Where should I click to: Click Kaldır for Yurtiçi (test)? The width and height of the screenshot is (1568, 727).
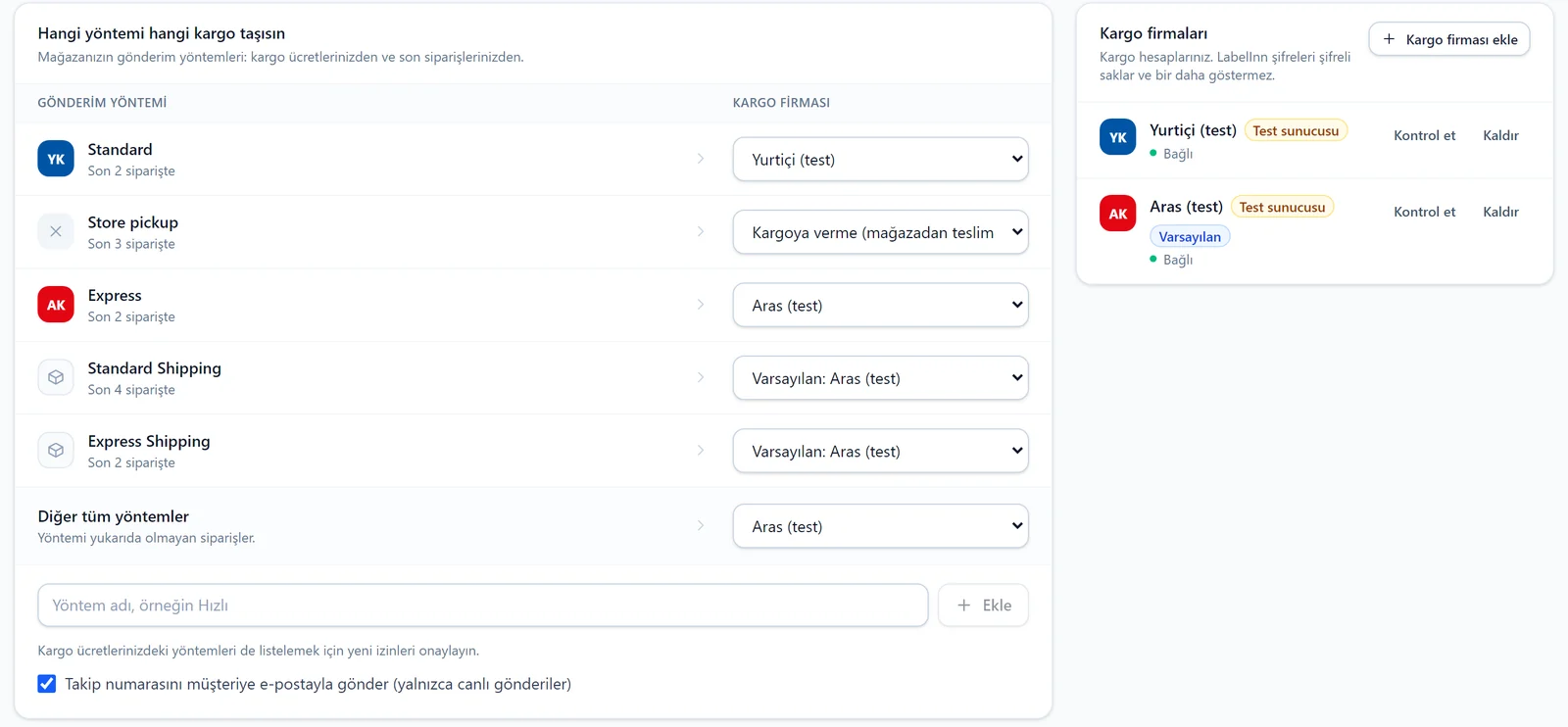1500,135
